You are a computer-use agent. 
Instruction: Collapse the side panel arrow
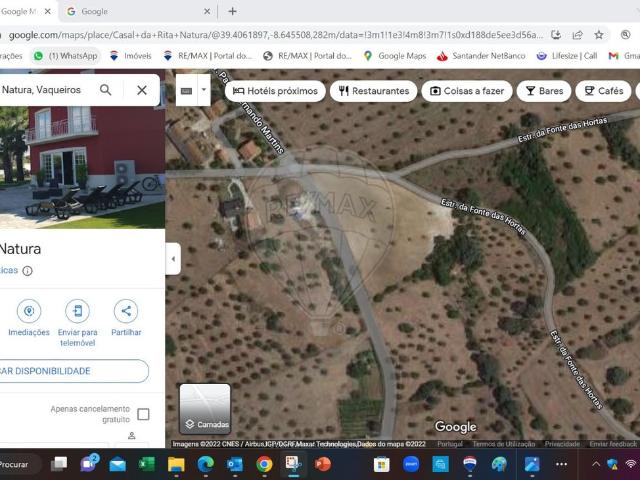173,259
